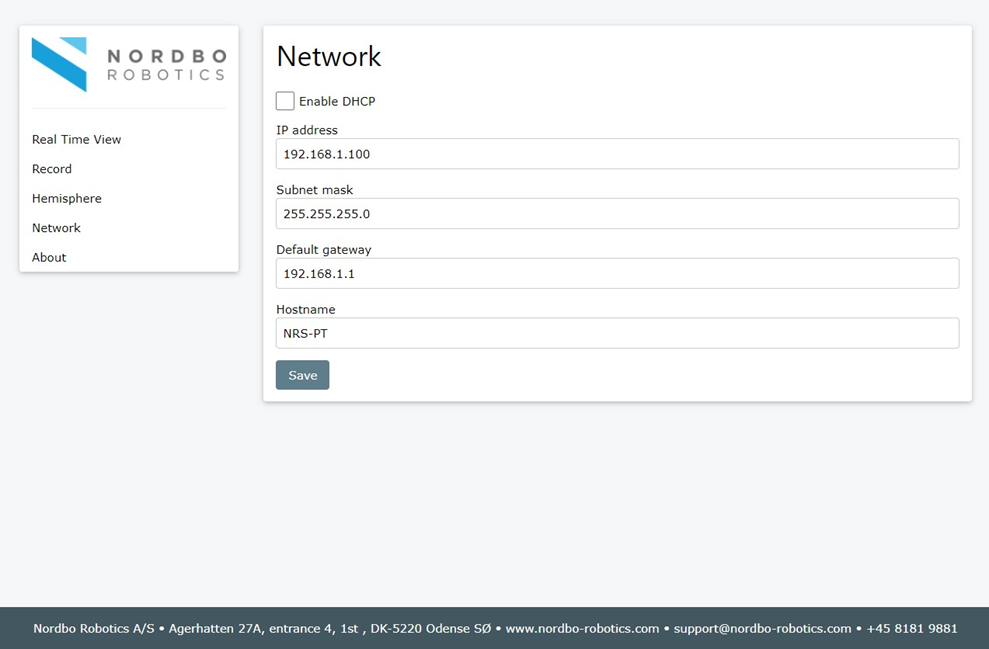
Task: Open the Hemisphere page
Action: click(x=67, y=199)
